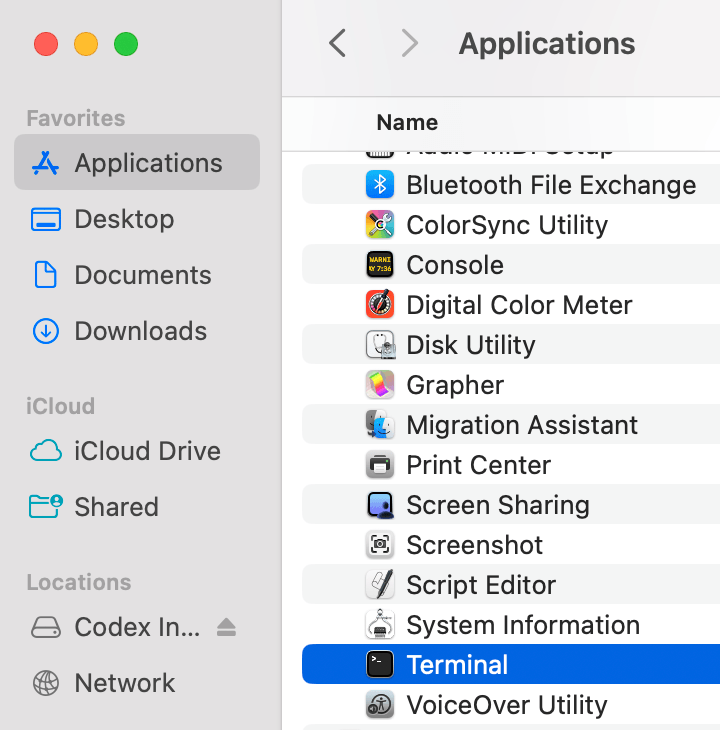Click the iCloud section heading

[x=61, y=406]
